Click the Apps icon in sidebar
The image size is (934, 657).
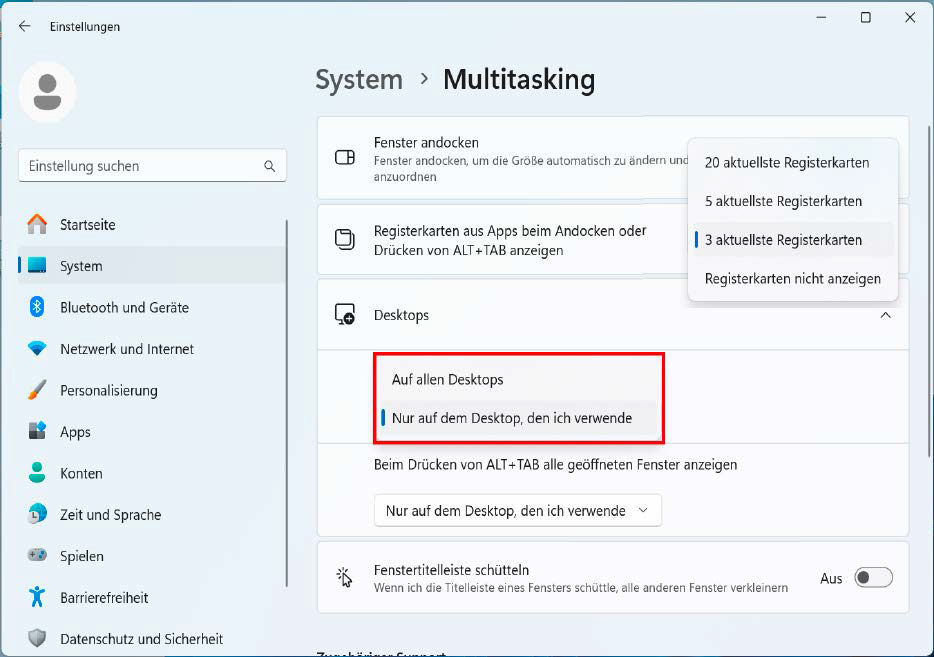37,431
